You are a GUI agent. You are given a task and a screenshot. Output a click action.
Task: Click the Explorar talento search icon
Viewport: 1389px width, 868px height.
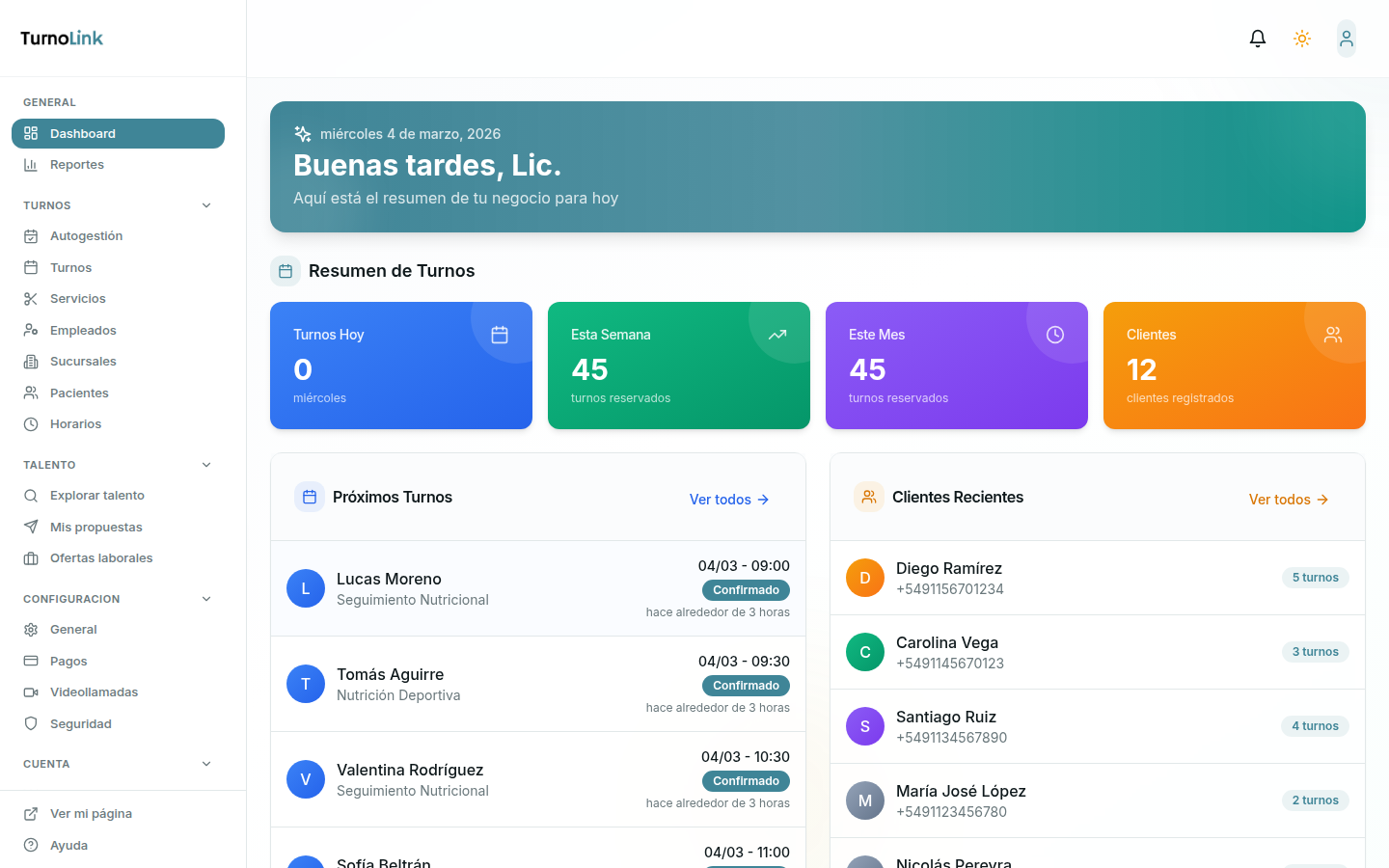click(x=32, y=495)
